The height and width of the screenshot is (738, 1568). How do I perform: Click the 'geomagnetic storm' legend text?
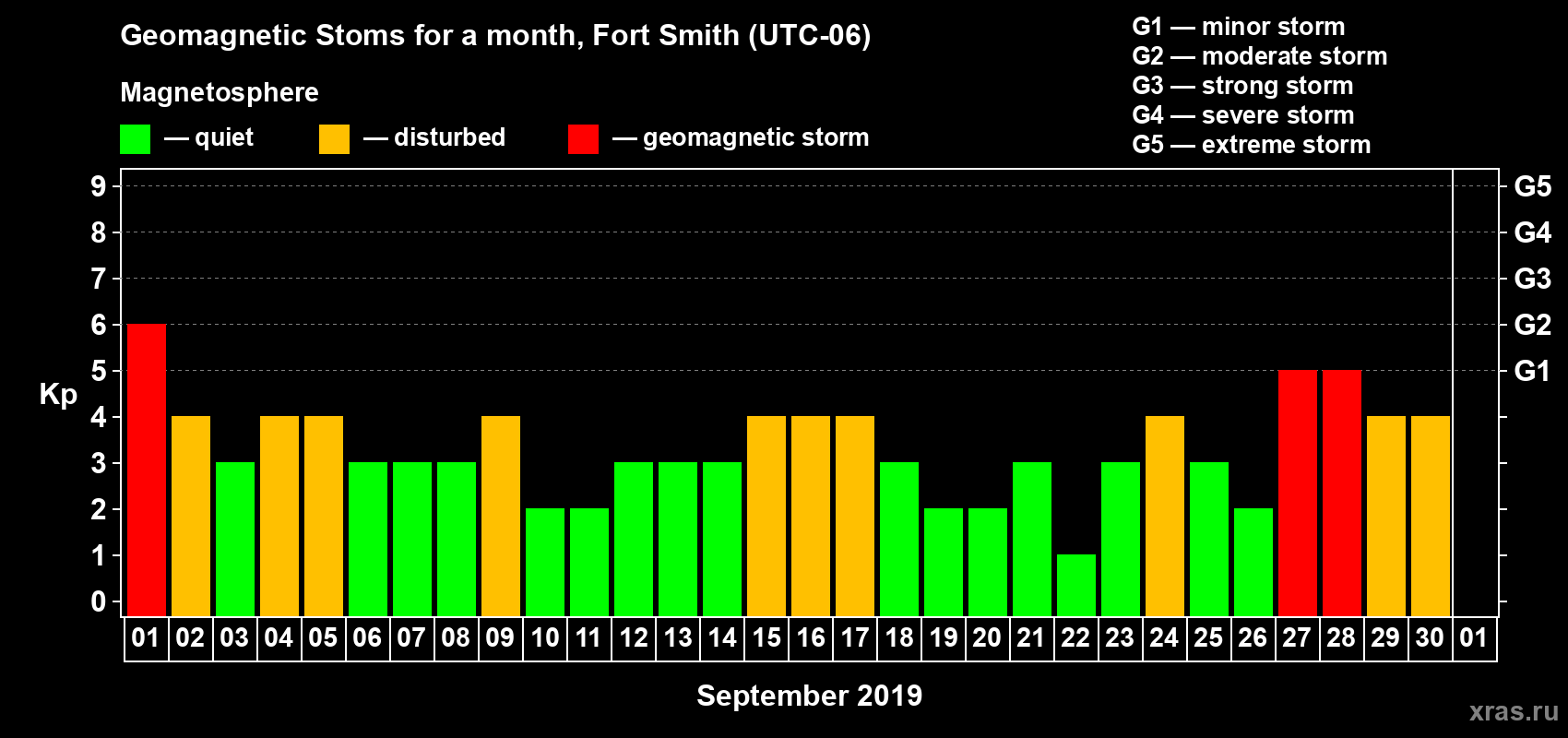coord(756,137)
